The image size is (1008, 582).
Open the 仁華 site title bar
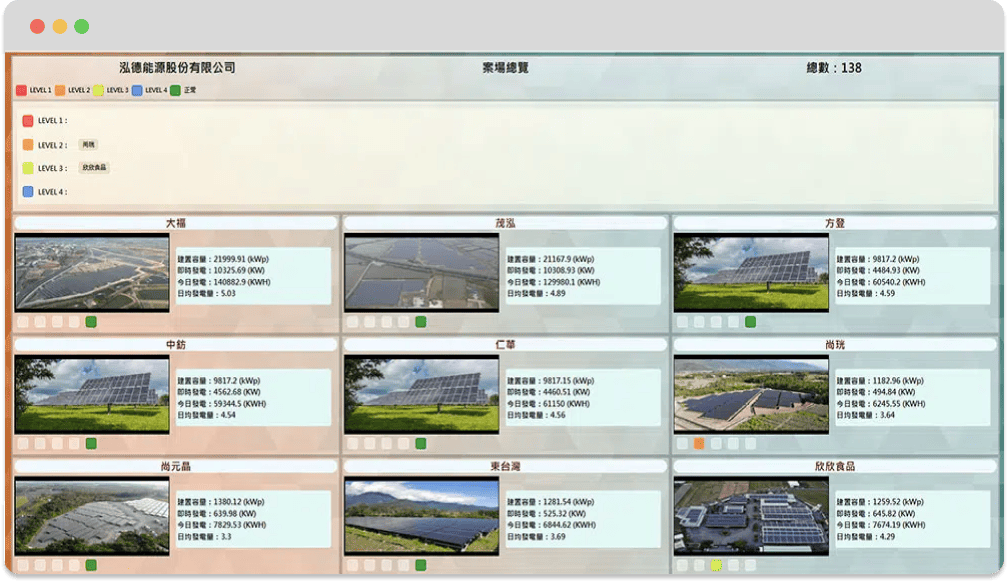(505, 344)
